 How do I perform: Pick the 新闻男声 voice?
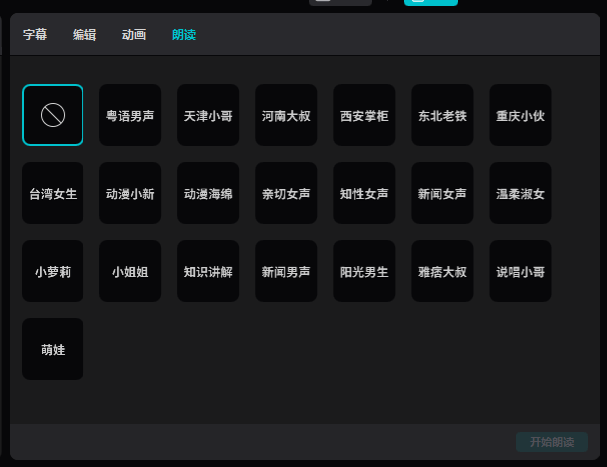286,271
